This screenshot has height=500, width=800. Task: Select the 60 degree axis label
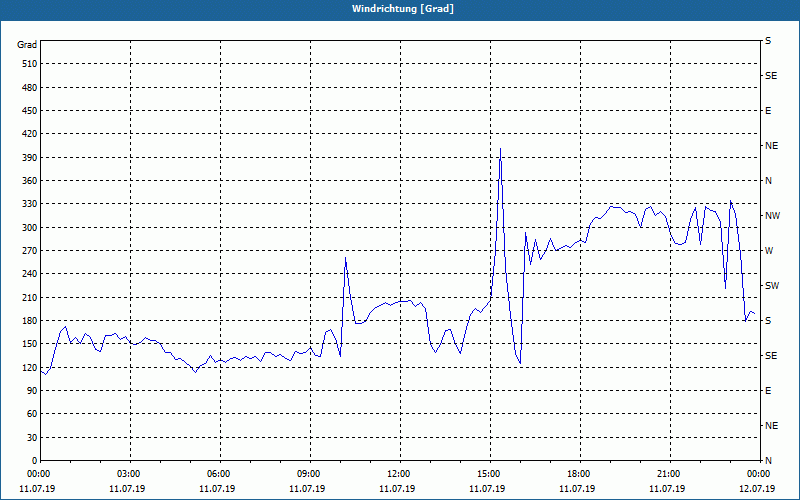coord(32,414)
